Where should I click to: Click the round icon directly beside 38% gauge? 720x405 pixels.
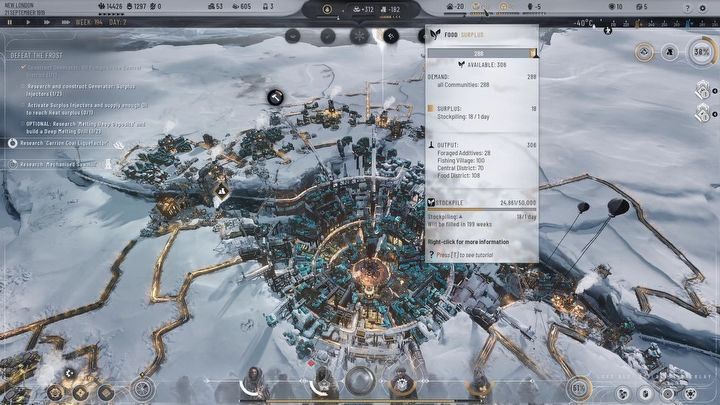point(670,52)
